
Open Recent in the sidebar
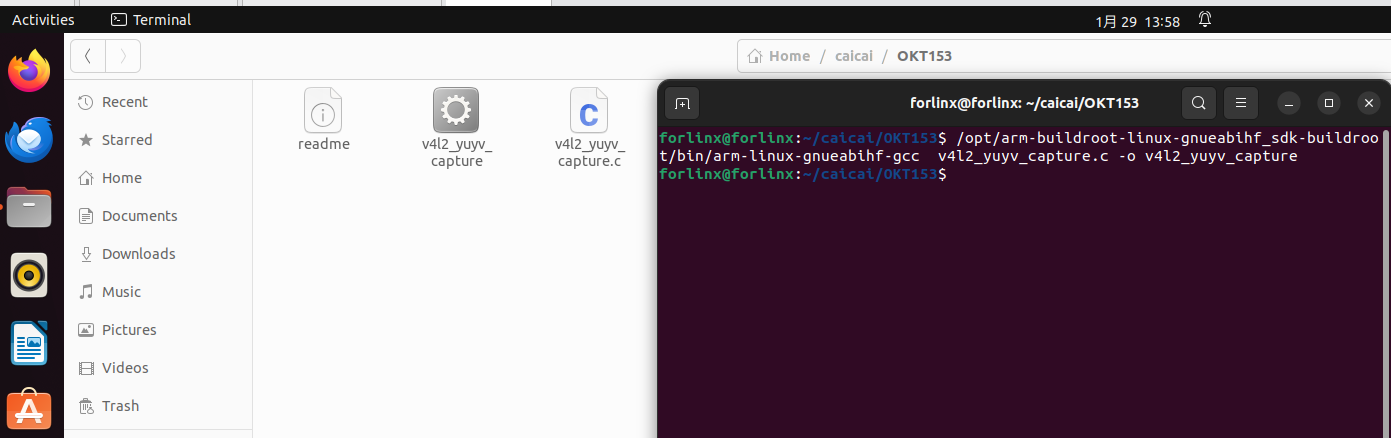(x=124, y=102)
